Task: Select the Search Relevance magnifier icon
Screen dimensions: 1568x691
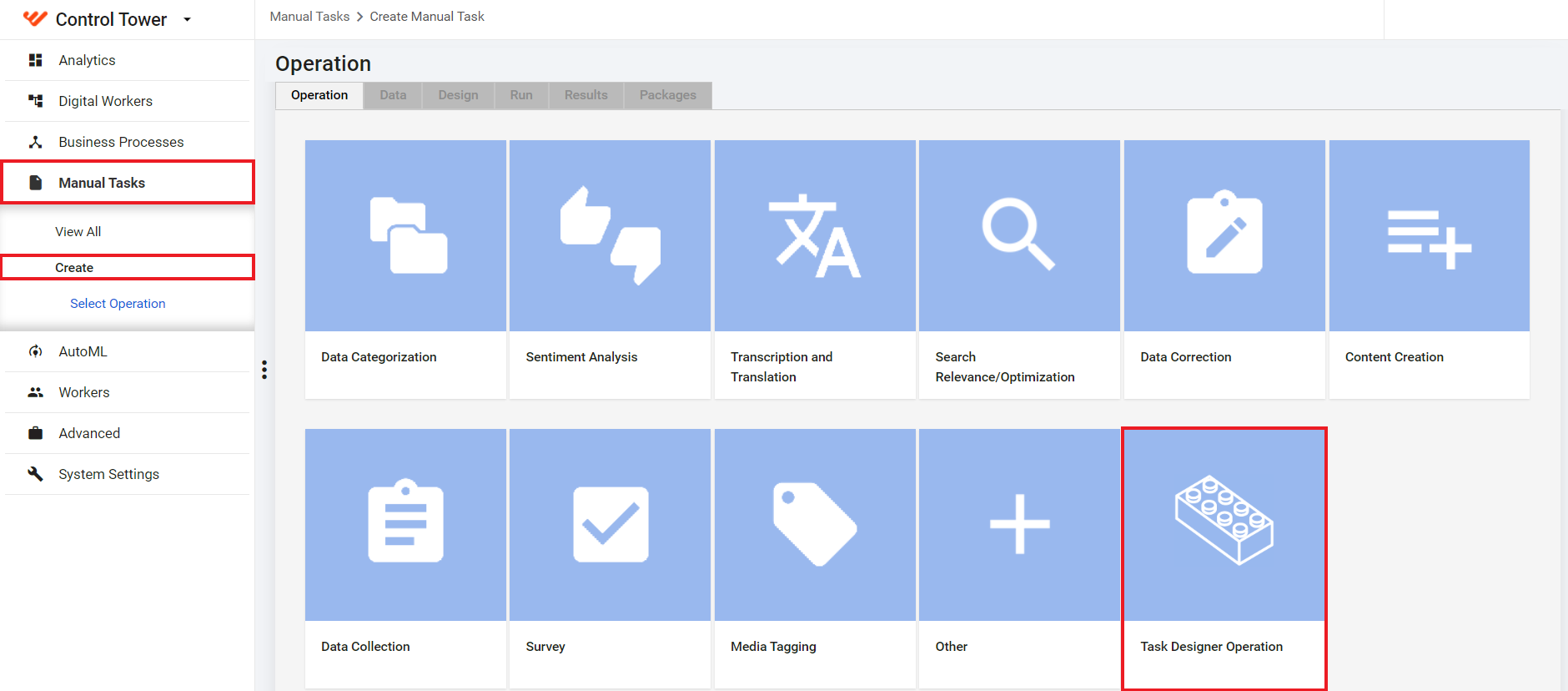Action: [1018, 235]
